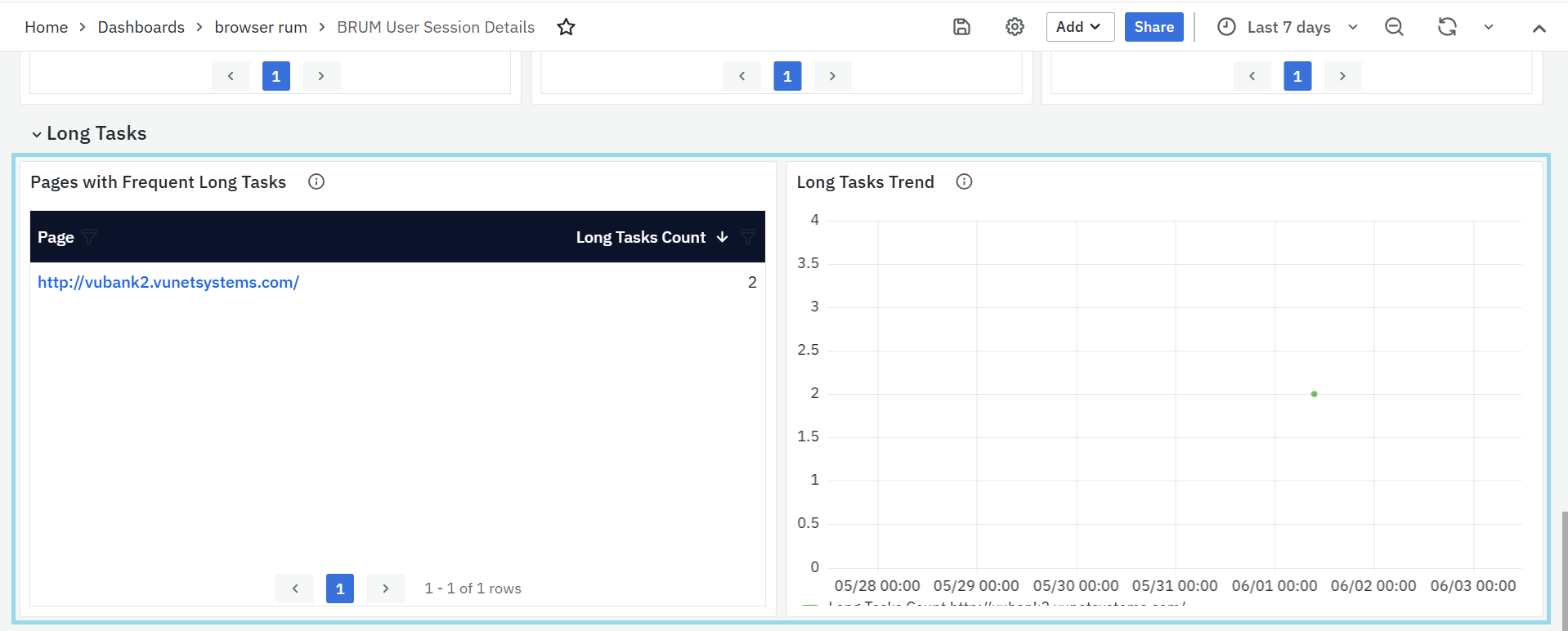Click the zoom out time range icon
Screen dimensions: 1568x631
pyautogui.click(x=1394, y=27)
